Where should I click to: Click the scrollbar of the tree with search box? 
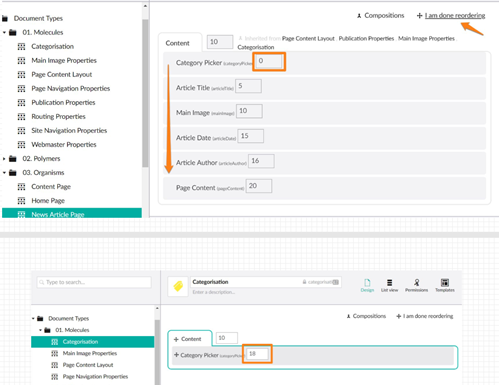(157, 352)
